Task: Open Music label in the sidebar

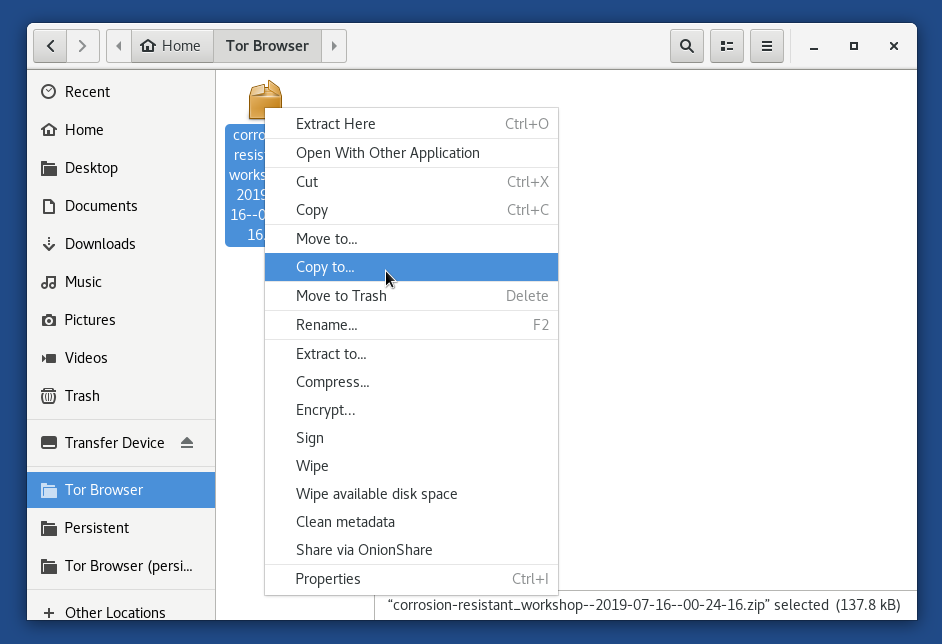Action: coord(84,282)
